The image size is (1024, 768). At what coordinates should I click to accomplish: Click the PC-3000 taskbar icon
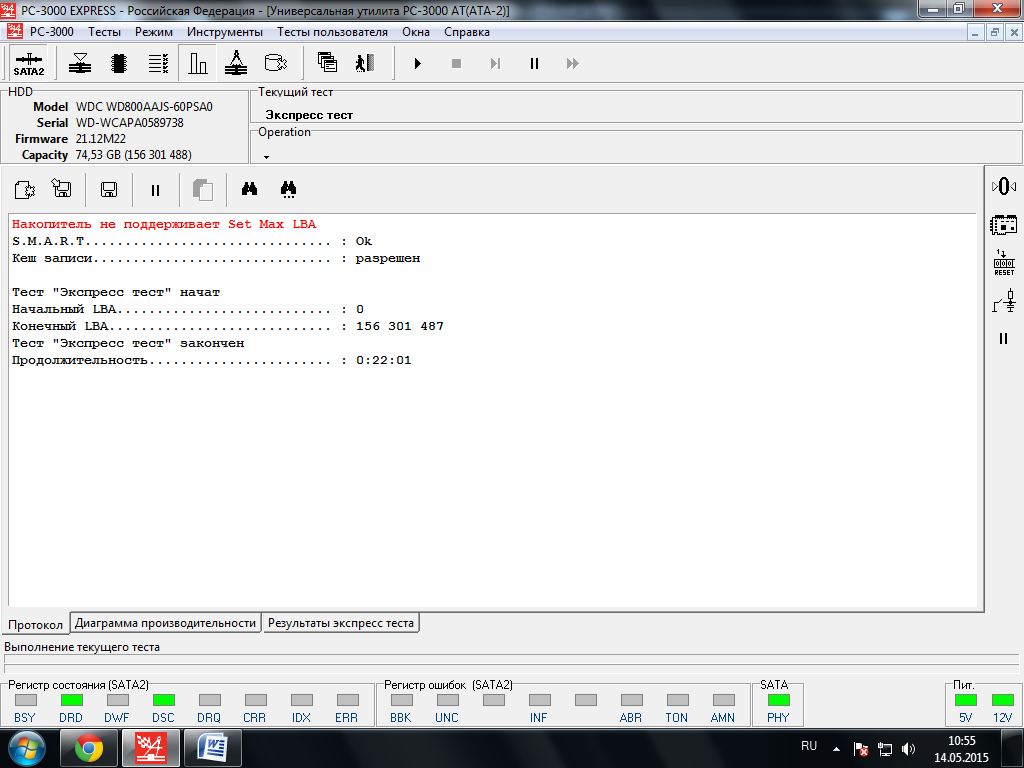click(151, 748)
